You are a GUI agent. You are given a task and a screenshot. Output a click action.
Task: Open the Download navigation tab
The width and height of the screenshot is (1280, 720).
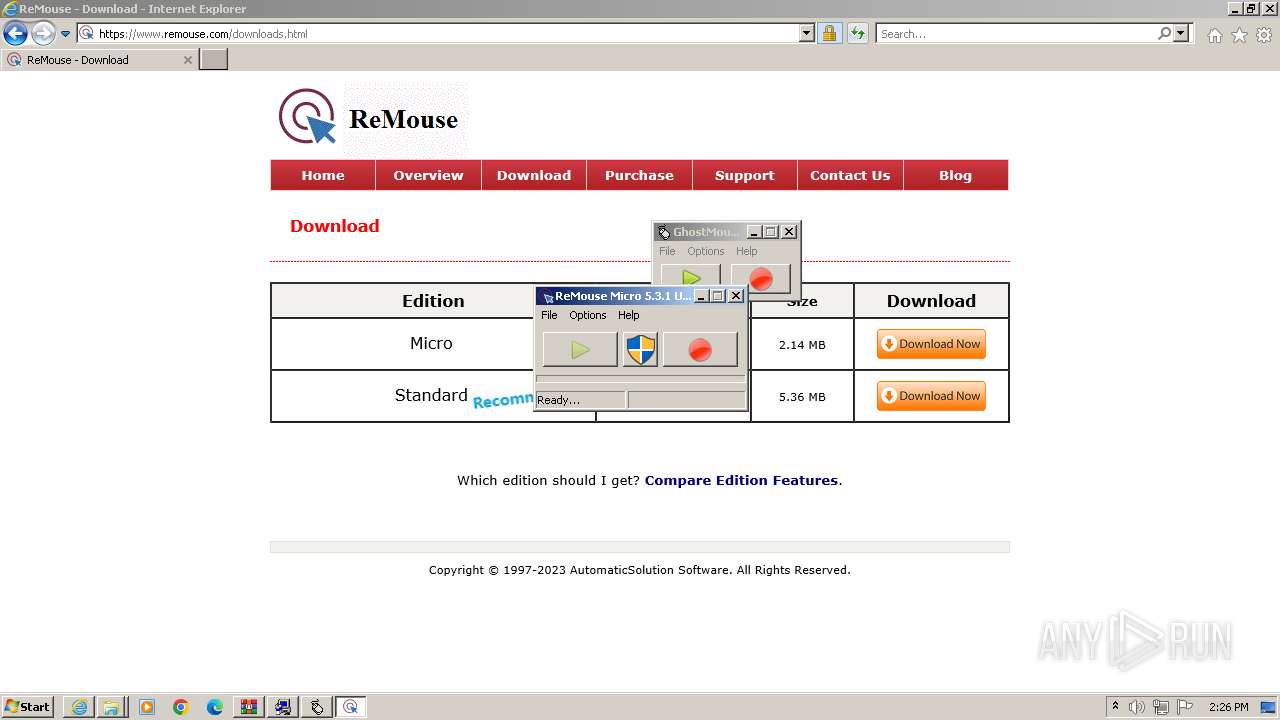pos(534,175)
